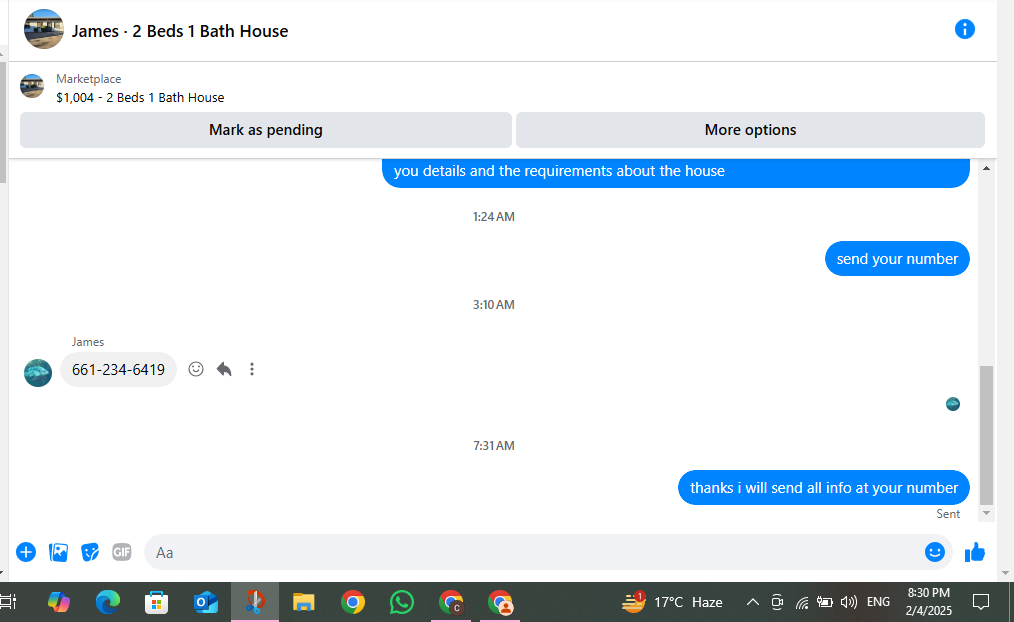This screenshot has height=622, width=1014.
Task: Open the listing photo in chat header
Action: tap(44, 29)
